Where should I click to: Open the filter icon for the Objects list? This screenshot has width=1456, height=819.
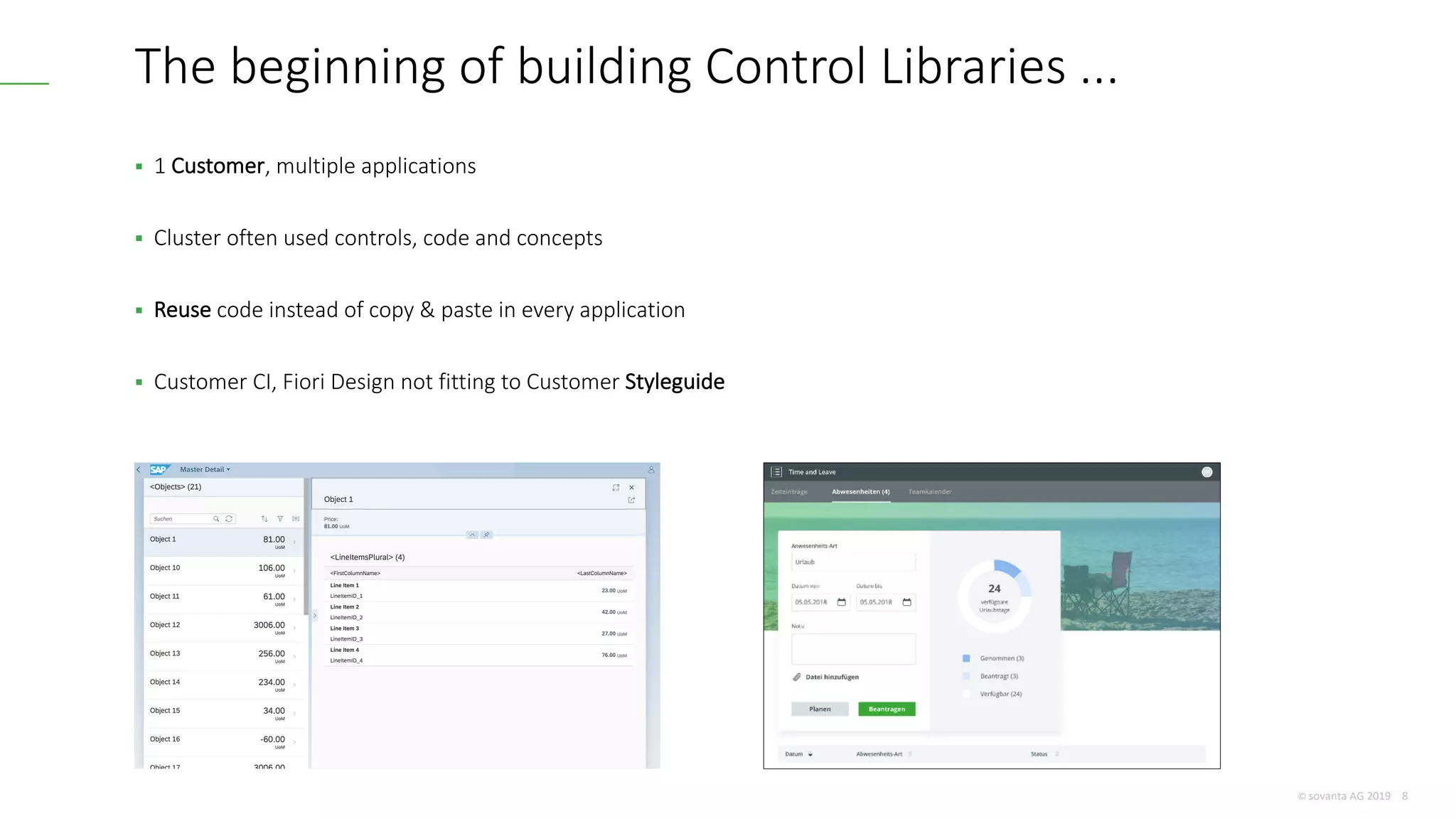pyautogui.click(x=280, y=519)
